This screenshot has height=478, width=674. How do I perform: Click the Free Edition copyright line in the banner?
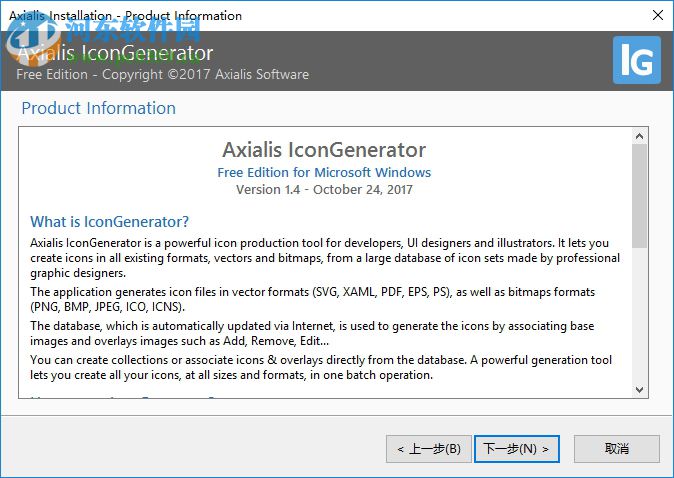[x=162, y=74]
